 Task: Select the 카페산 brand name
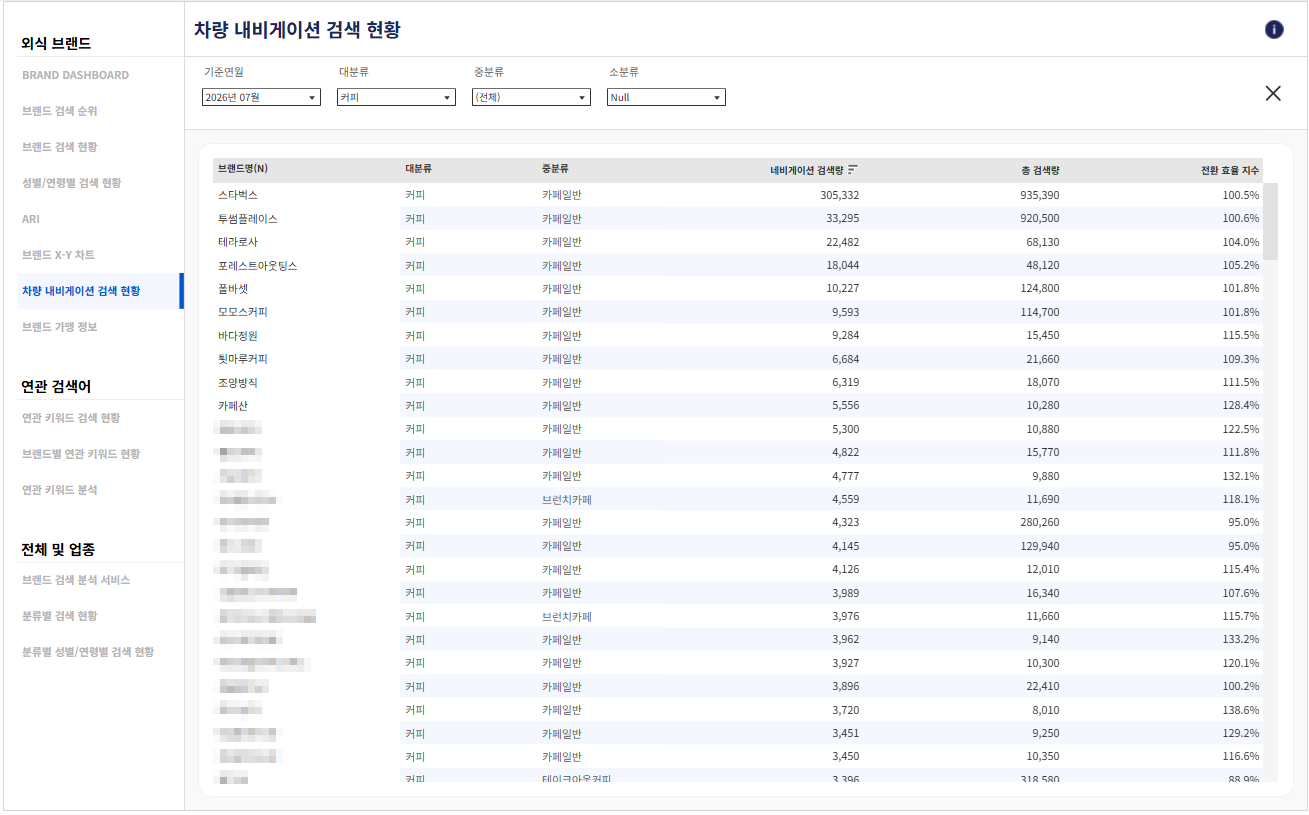tap(232, 406)
